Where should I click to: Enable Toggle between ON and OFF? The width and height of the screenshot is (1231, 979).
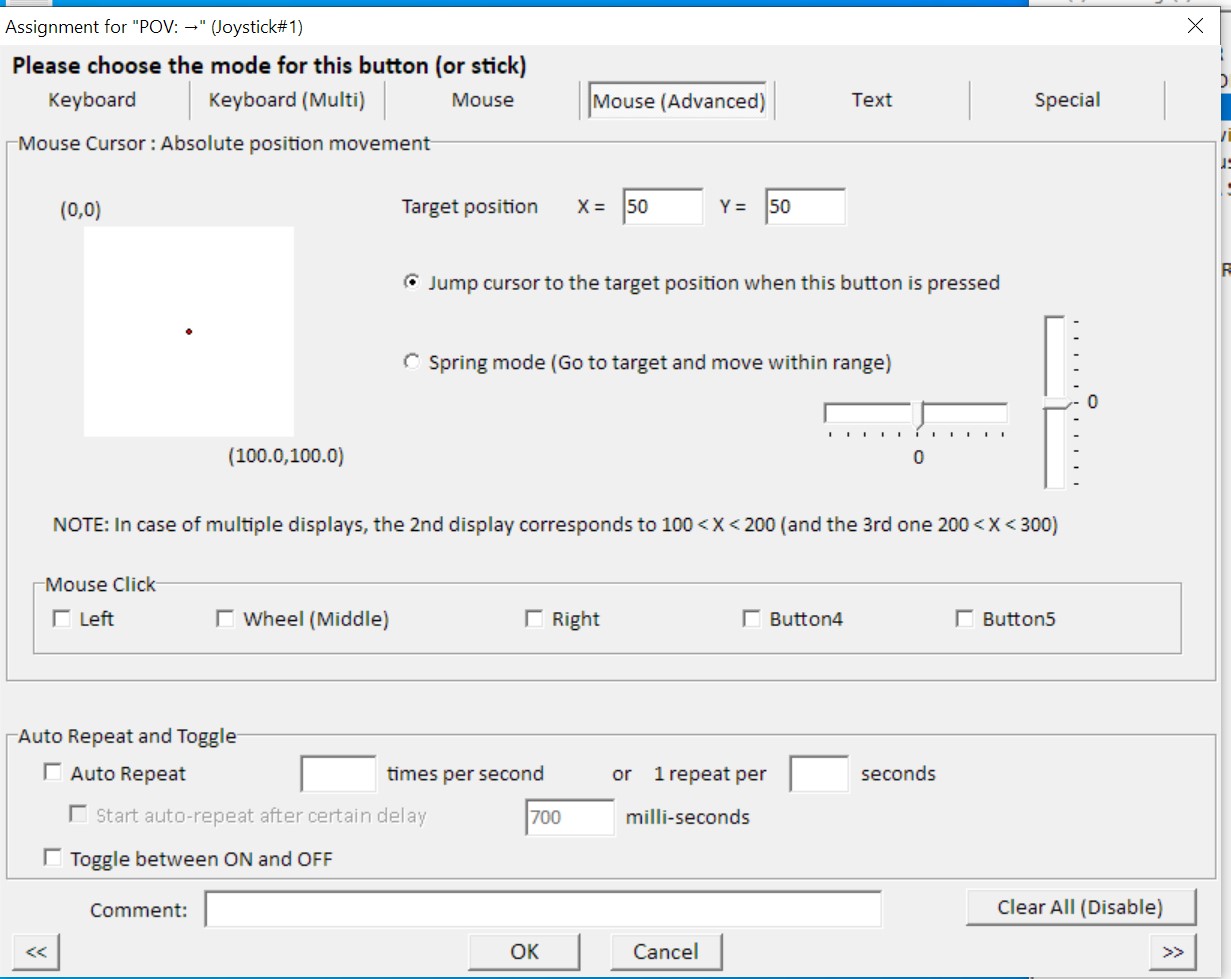(52, 858)
